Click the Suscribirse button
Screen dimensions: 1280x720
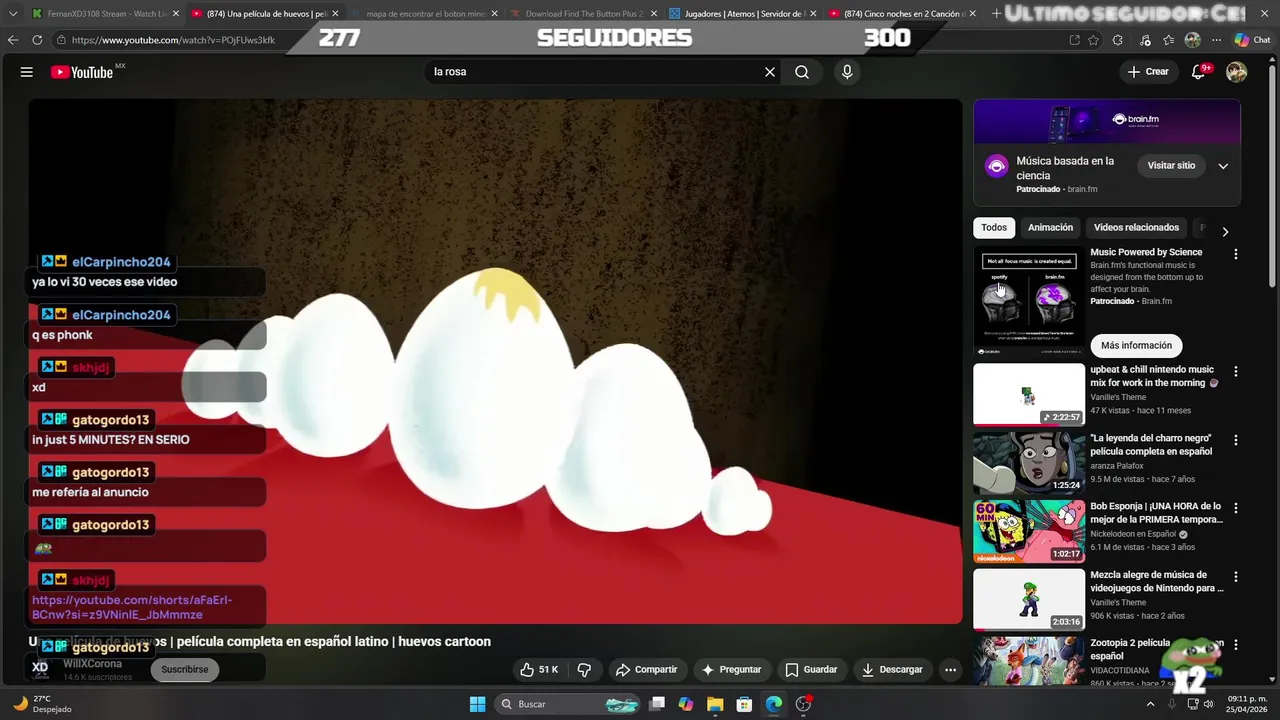tap(185, 669)
